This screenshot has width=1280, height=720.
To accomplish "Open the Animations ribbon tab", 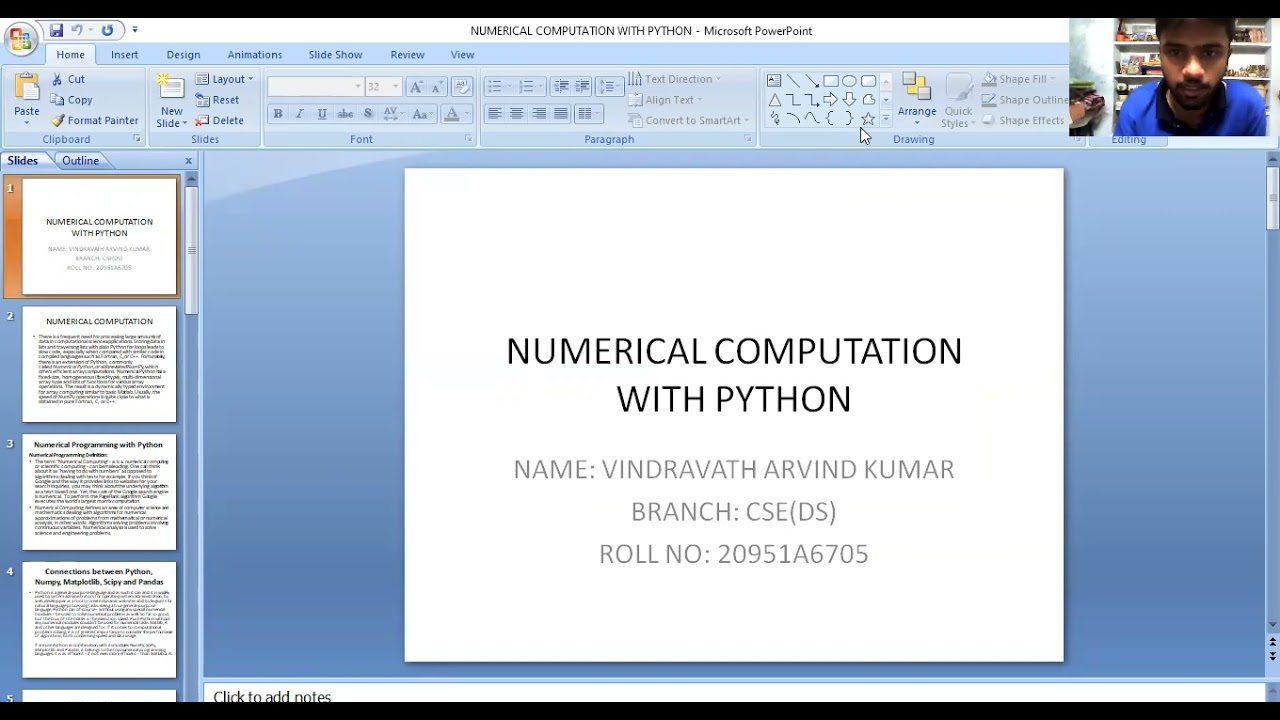I will pos(255,55).
